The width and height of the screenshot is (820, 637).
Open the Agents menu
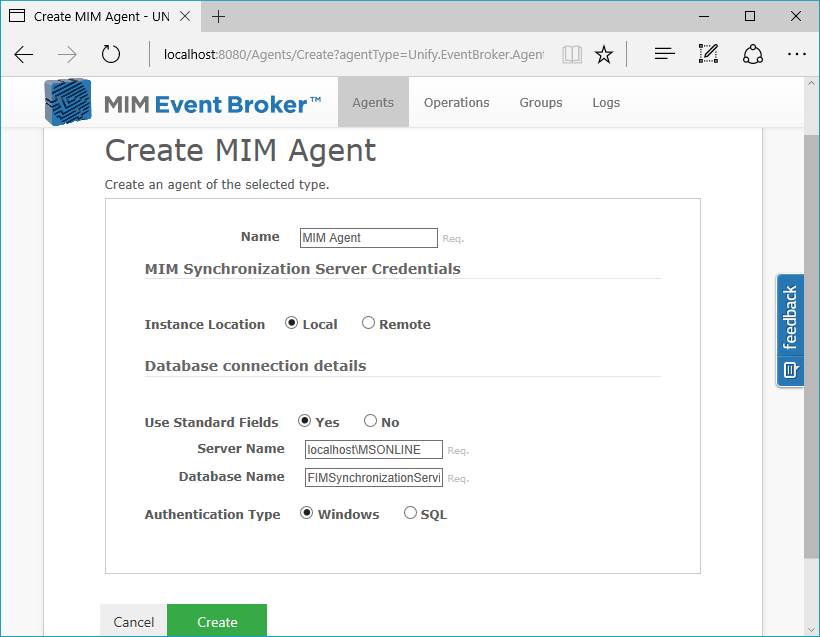pyautogui.click(x=373, y=103)
